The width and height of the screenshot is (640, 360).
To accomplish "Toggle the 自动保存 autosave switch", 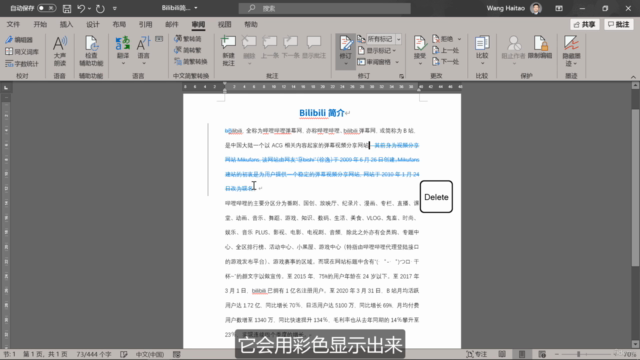I will coord(46,8).
